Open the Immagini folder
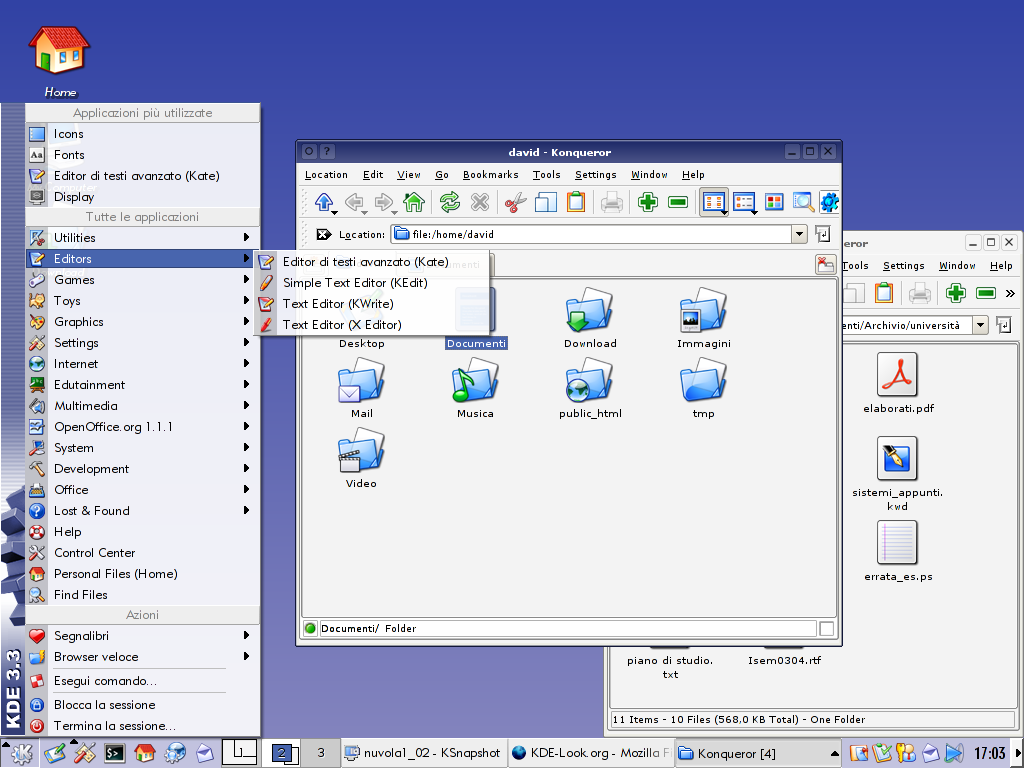The width and height of the screenshot is (1024, 768). click(703, 310)
